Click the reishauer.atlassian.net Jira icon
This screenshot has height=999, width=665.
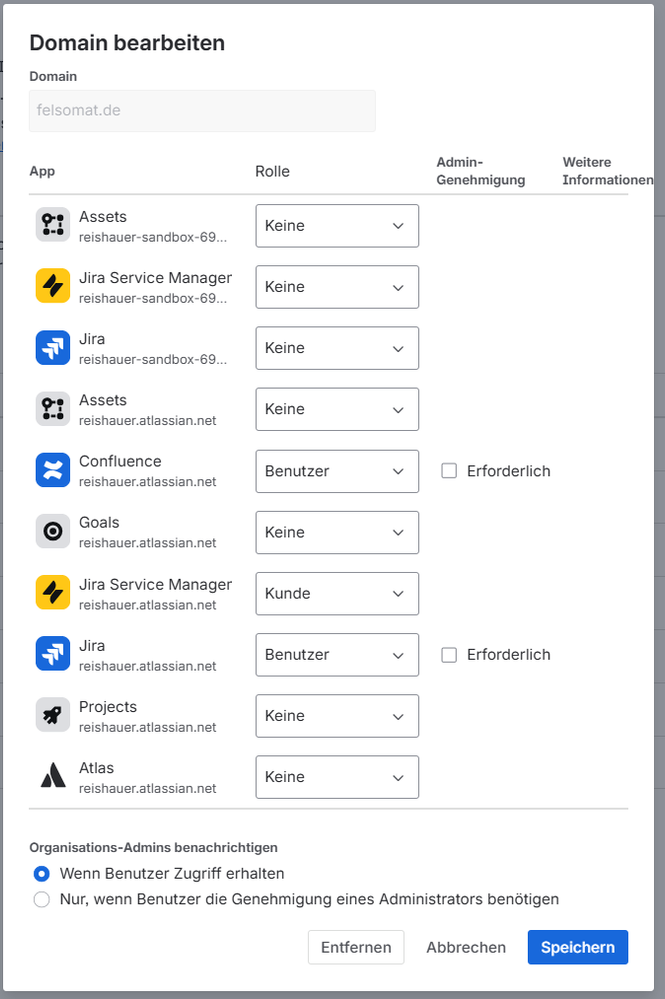coord(53,654)
